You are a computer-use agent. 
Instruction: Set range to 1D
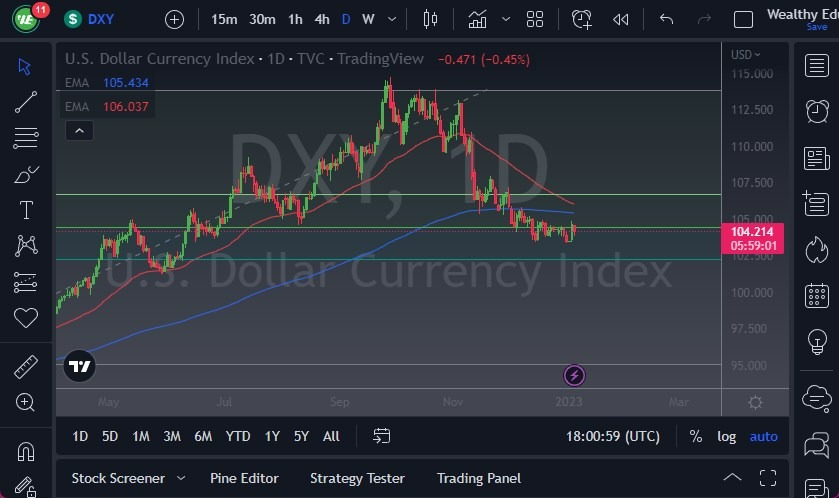80,436
